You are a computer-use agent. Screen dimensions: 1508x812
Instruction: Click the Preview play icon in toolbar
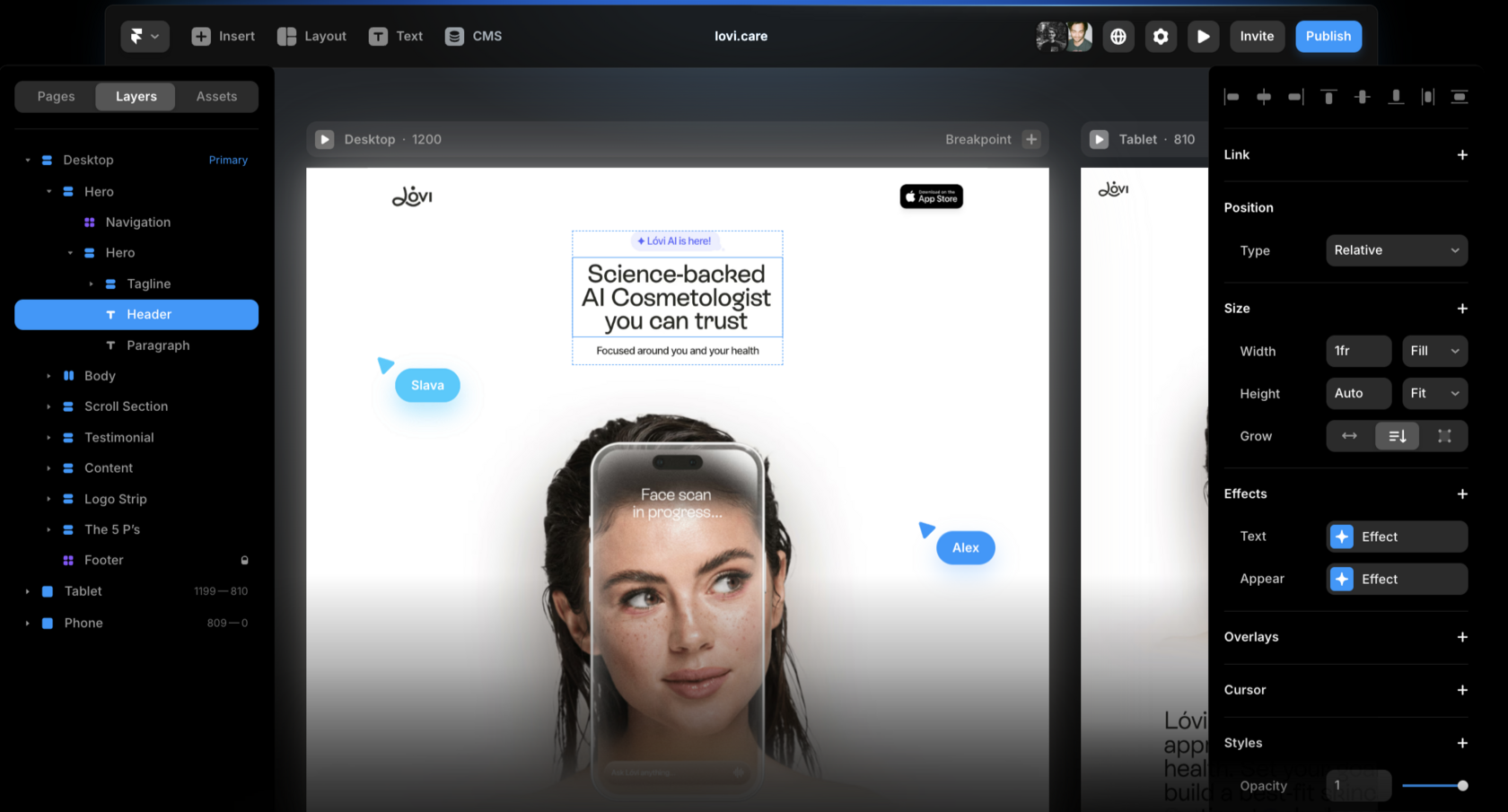point(1203,36)
